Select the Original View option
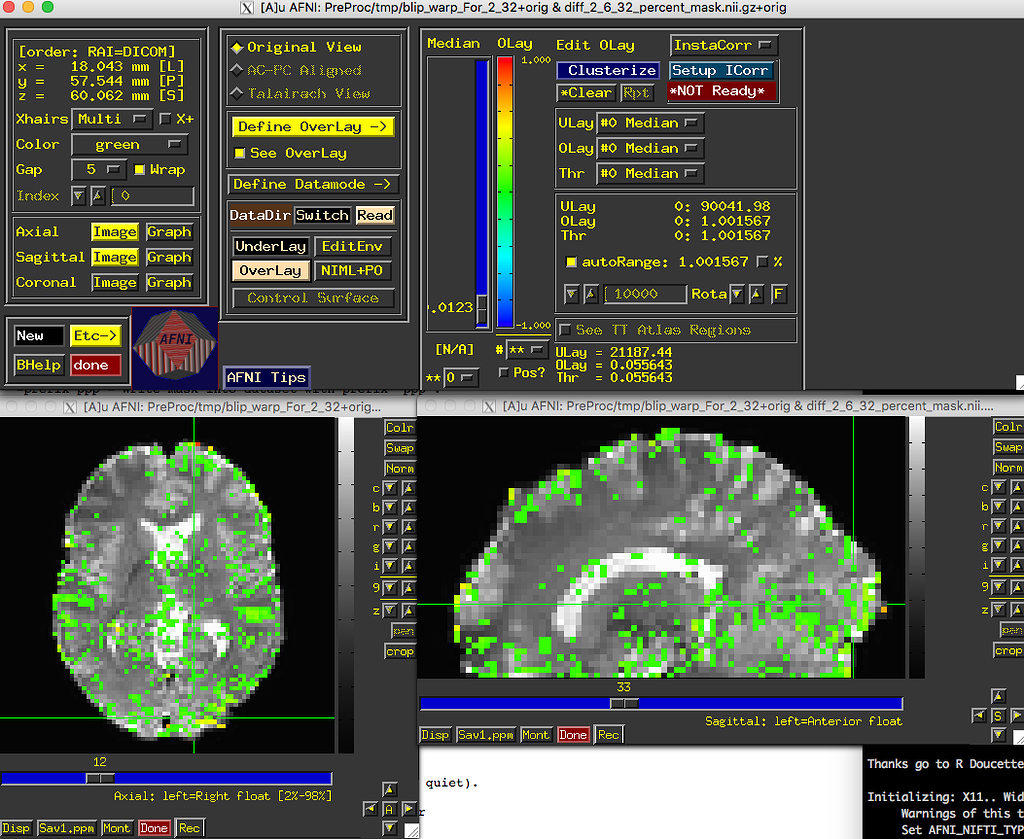 tap(296, 48)
